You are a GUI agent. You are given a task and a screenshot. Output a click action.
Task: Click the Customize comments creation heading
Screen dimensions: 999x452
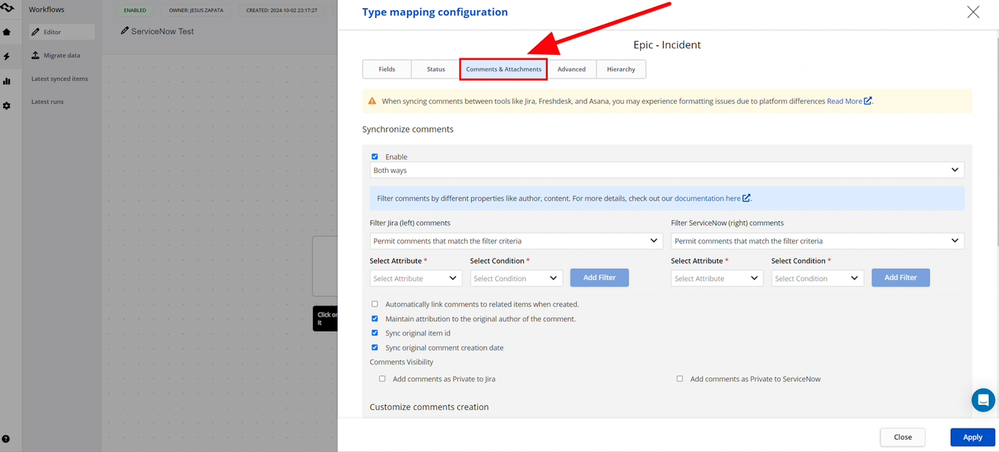(x=429, y=407)
